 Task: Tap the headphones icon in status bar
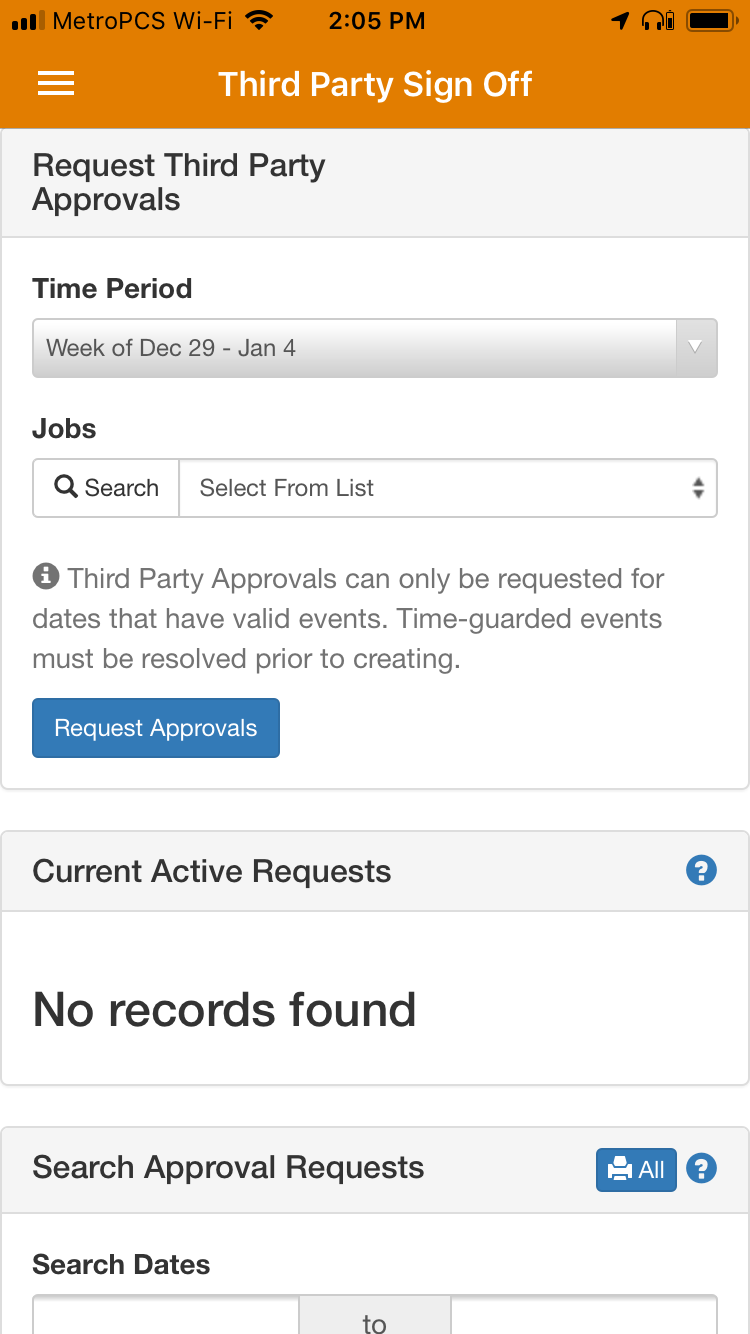click(x=655, y=21)
